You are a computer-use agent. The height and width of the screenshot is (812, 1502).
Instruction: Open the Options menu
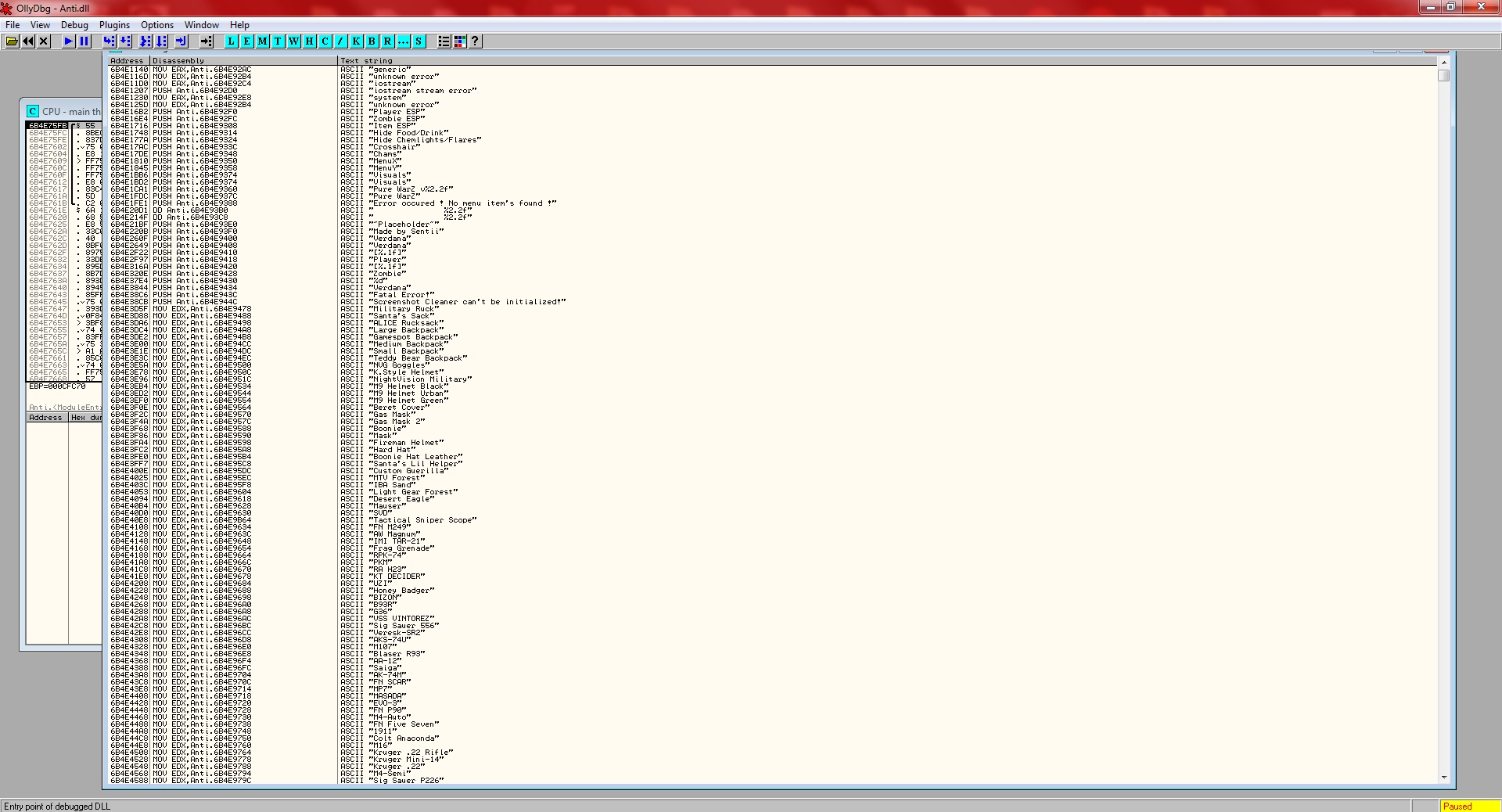157,25
